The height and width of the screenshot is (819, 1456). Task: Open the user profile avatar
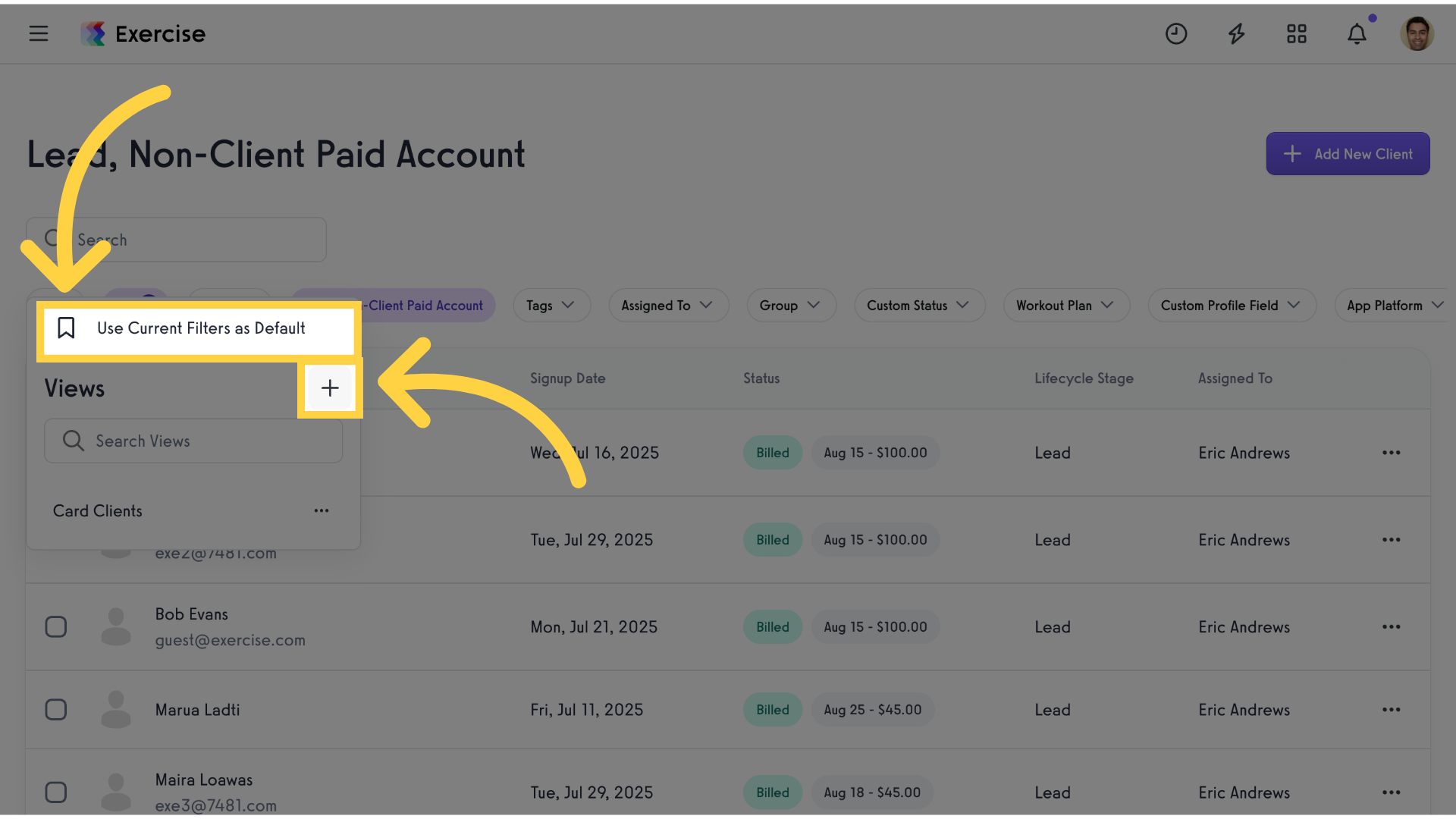coord(1417,33)
